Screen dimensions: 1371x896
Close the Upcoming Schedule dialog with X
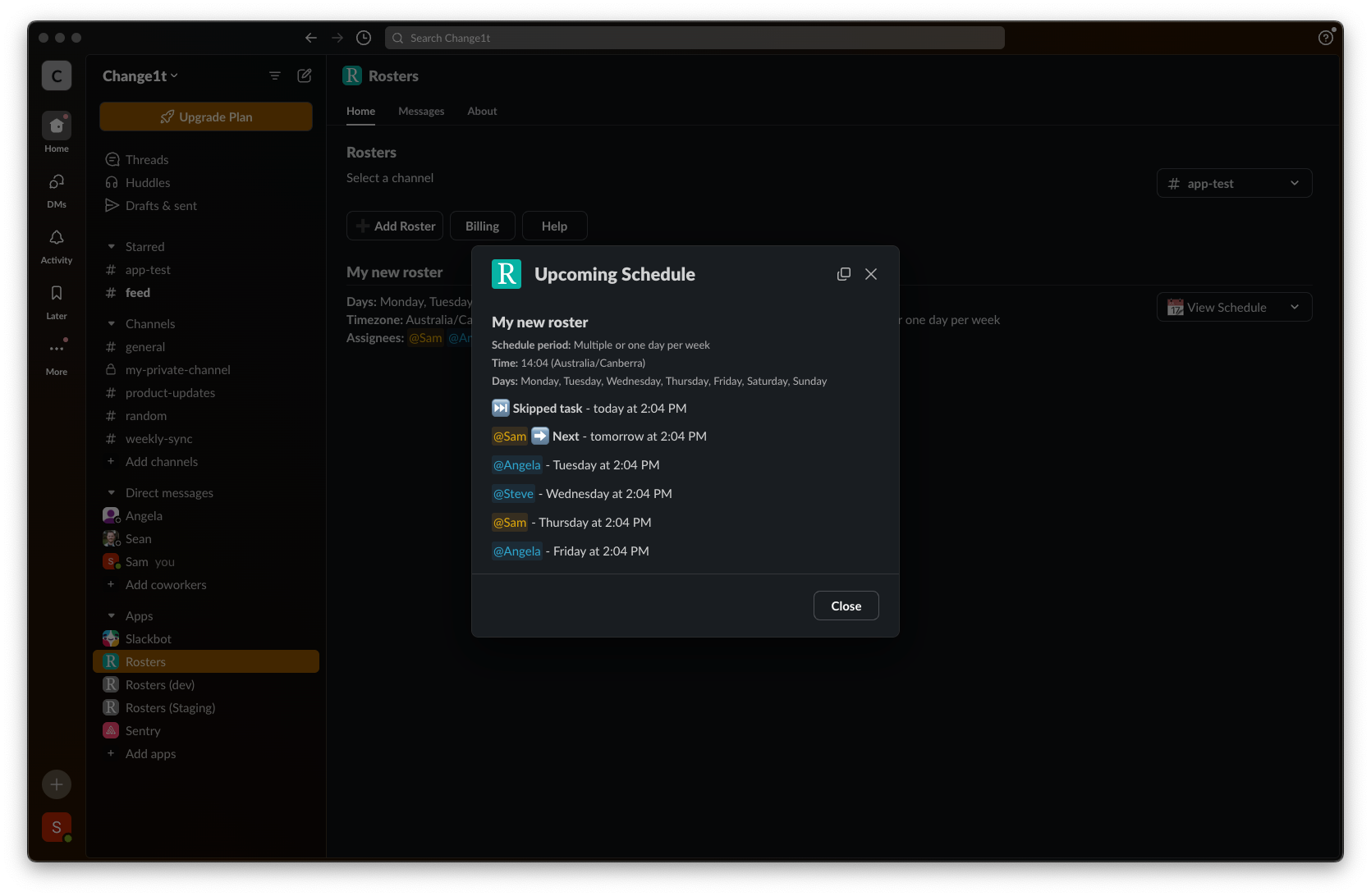point(871,274)
